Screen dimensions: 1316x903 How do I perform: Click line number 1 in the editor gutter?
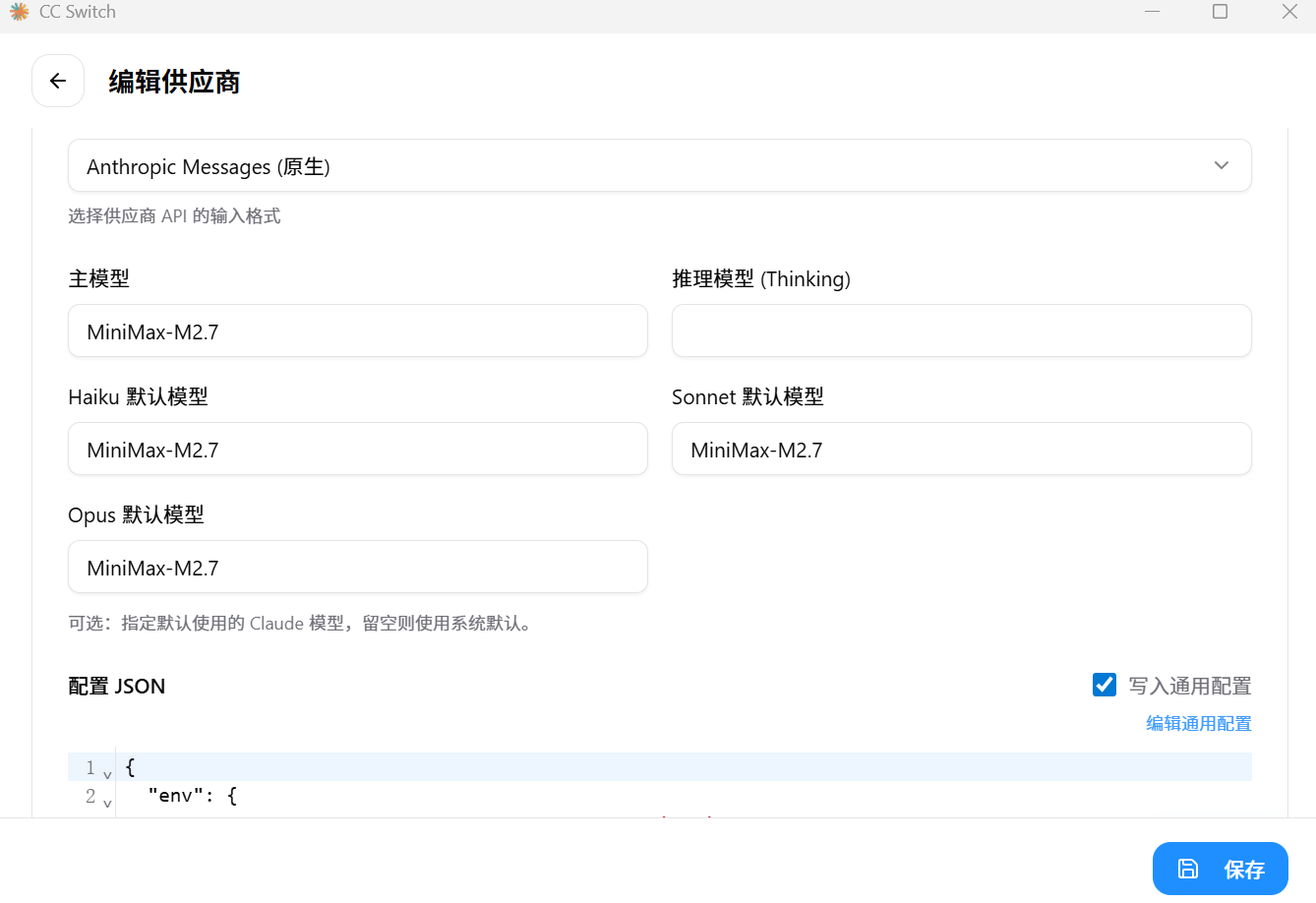(x=90, y=767)
